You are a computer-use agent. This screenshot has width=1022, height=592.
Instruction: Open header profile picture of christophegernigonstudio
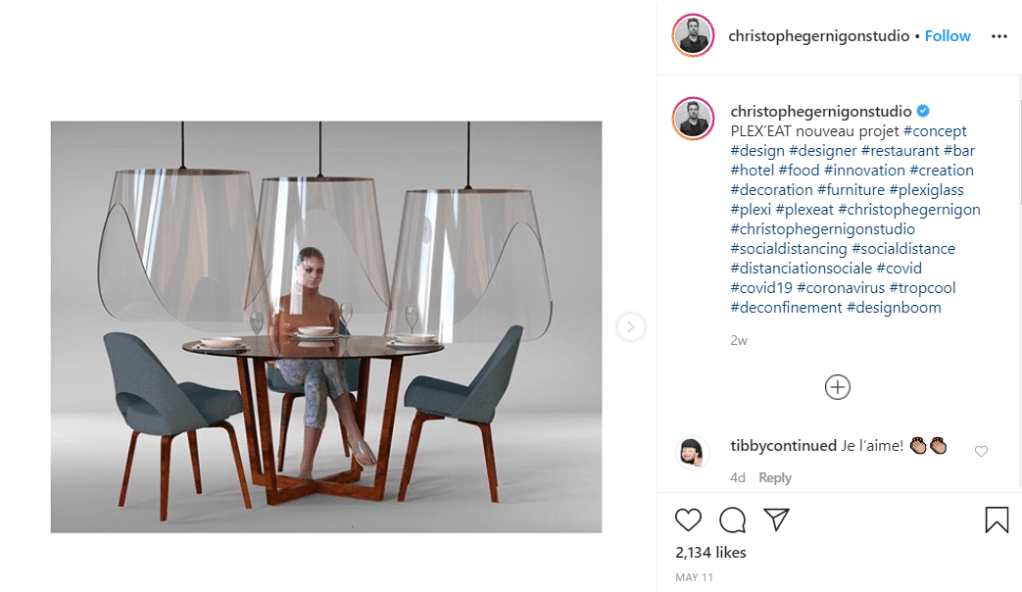694,35
